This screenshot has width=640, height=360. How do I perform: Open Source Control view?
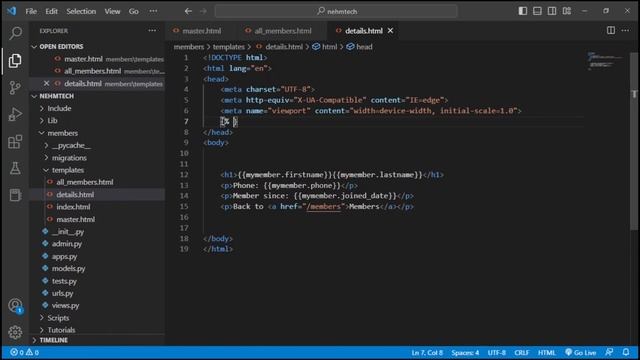[x=15, y=87]
